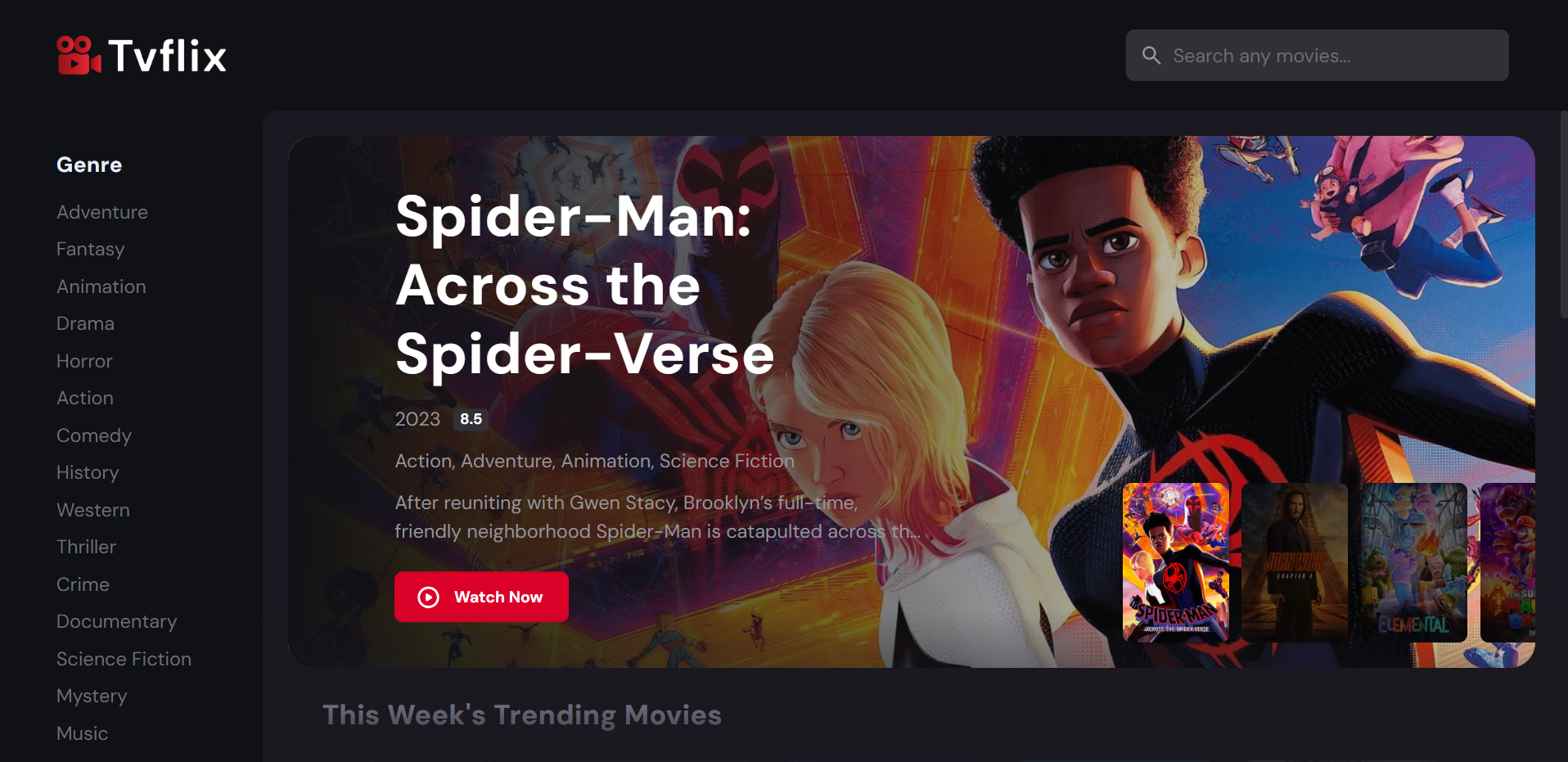1568x762 pixels.
Task: Open the Documentary genre
Action: (117, 621)
